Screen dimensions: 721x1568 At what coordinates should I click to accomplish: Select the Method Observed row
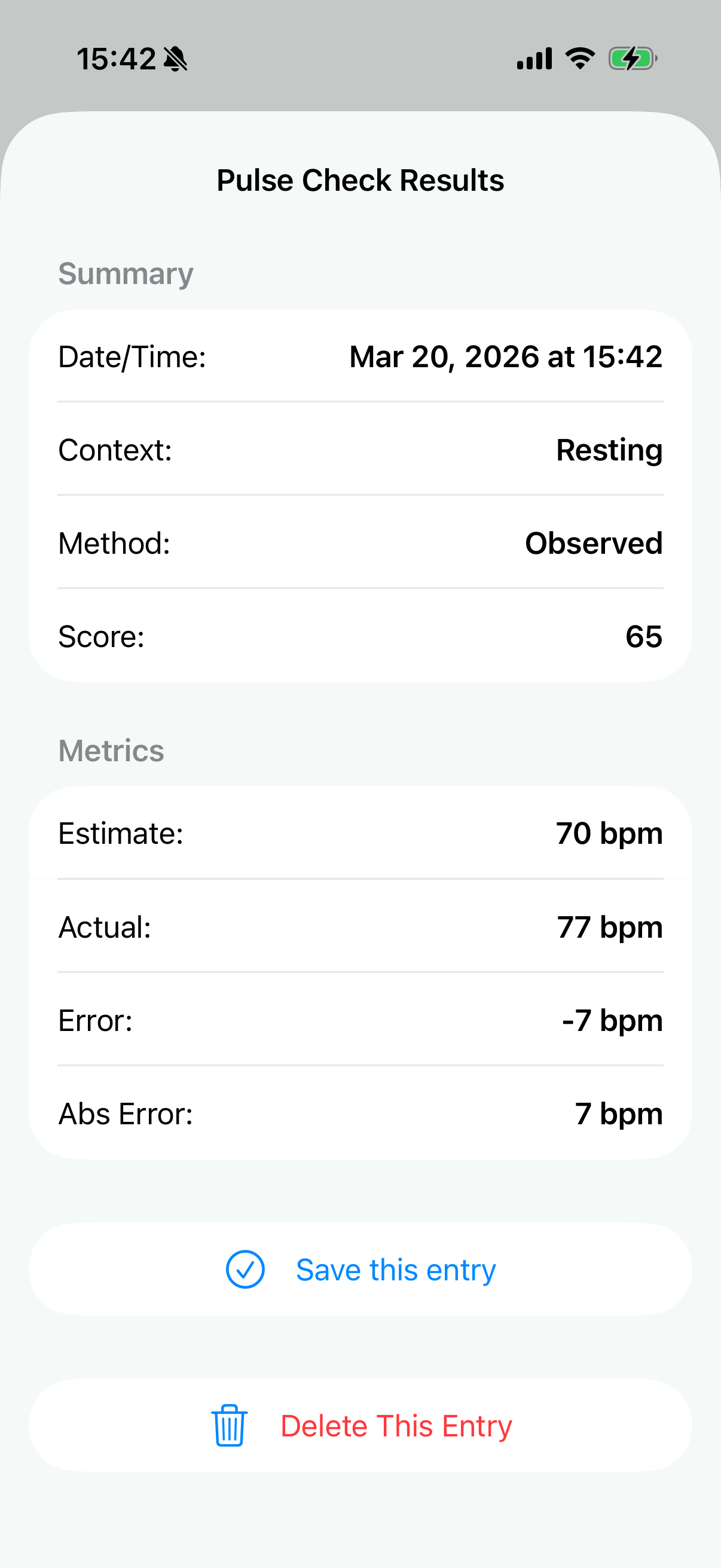tap(360, 544)
